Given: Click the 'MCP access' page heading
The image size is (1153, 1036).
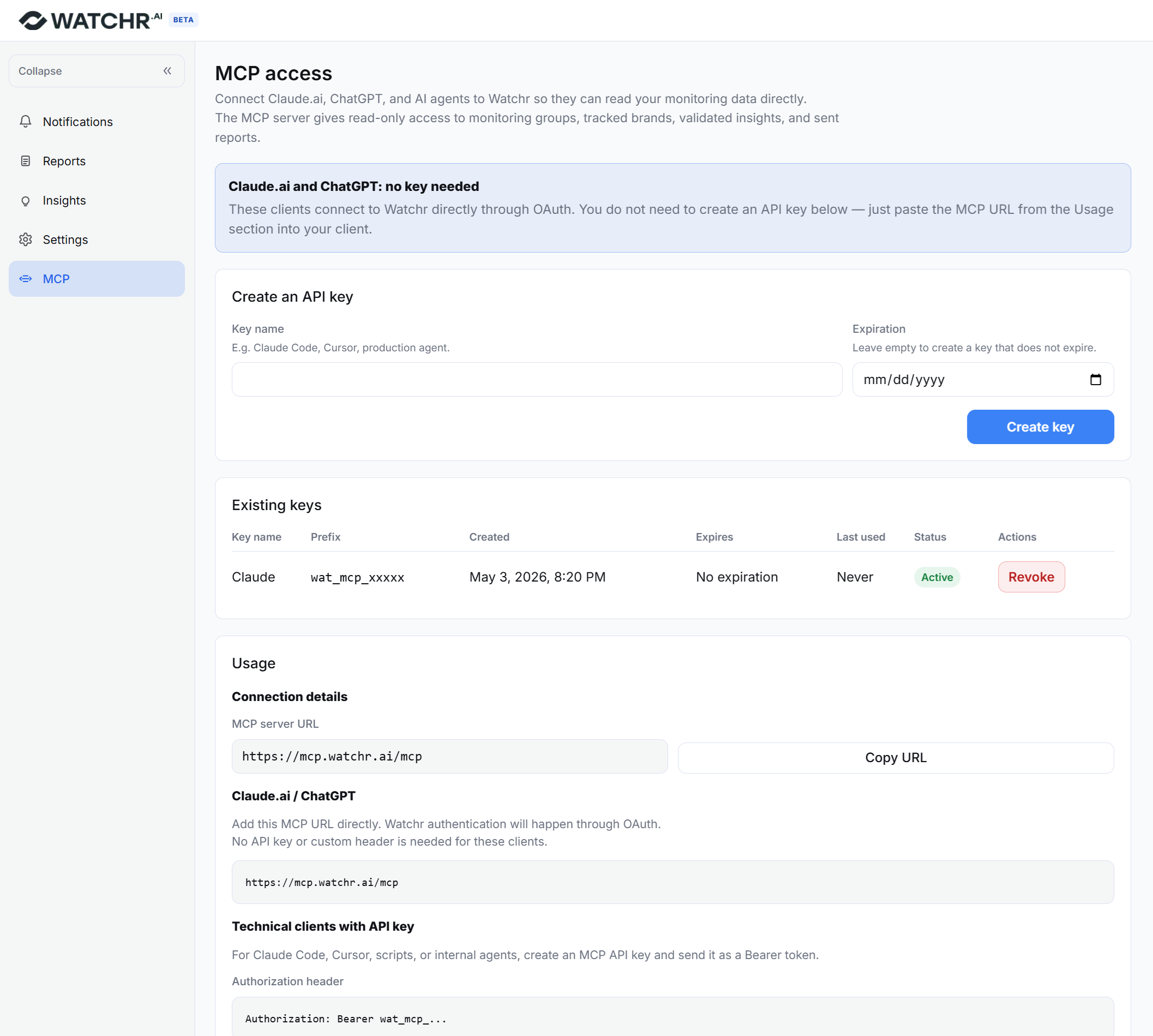Looking at the screenshot, I should coord(273,74).
